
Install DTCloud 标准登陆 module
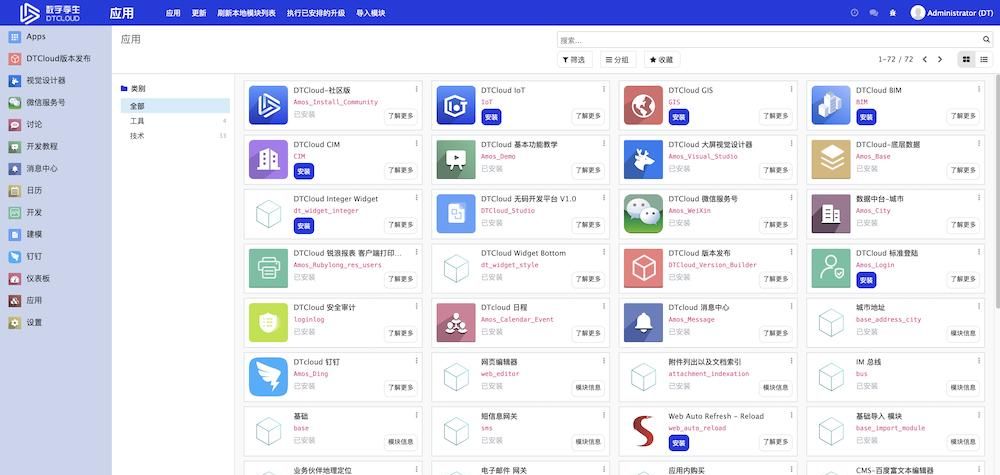[866, 280]
